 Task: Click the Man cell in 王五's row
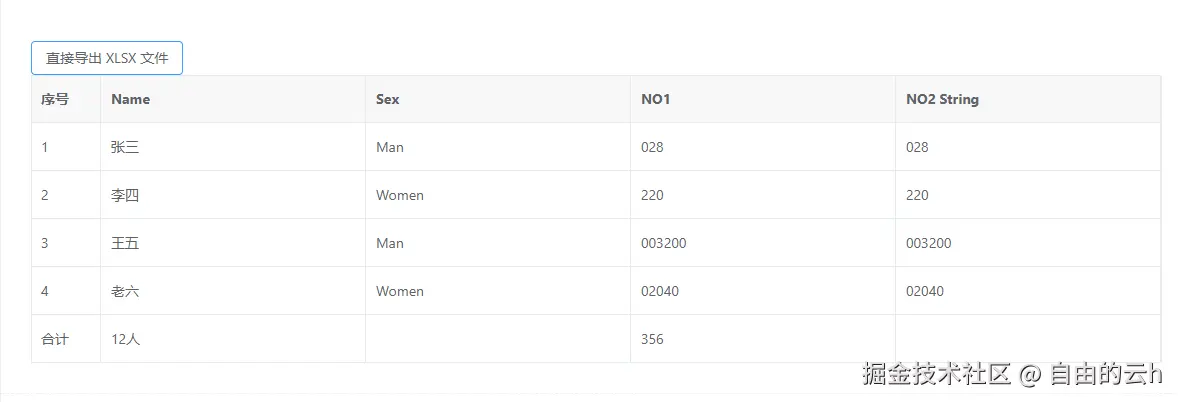pyautogui.click(x=390, y=243)
